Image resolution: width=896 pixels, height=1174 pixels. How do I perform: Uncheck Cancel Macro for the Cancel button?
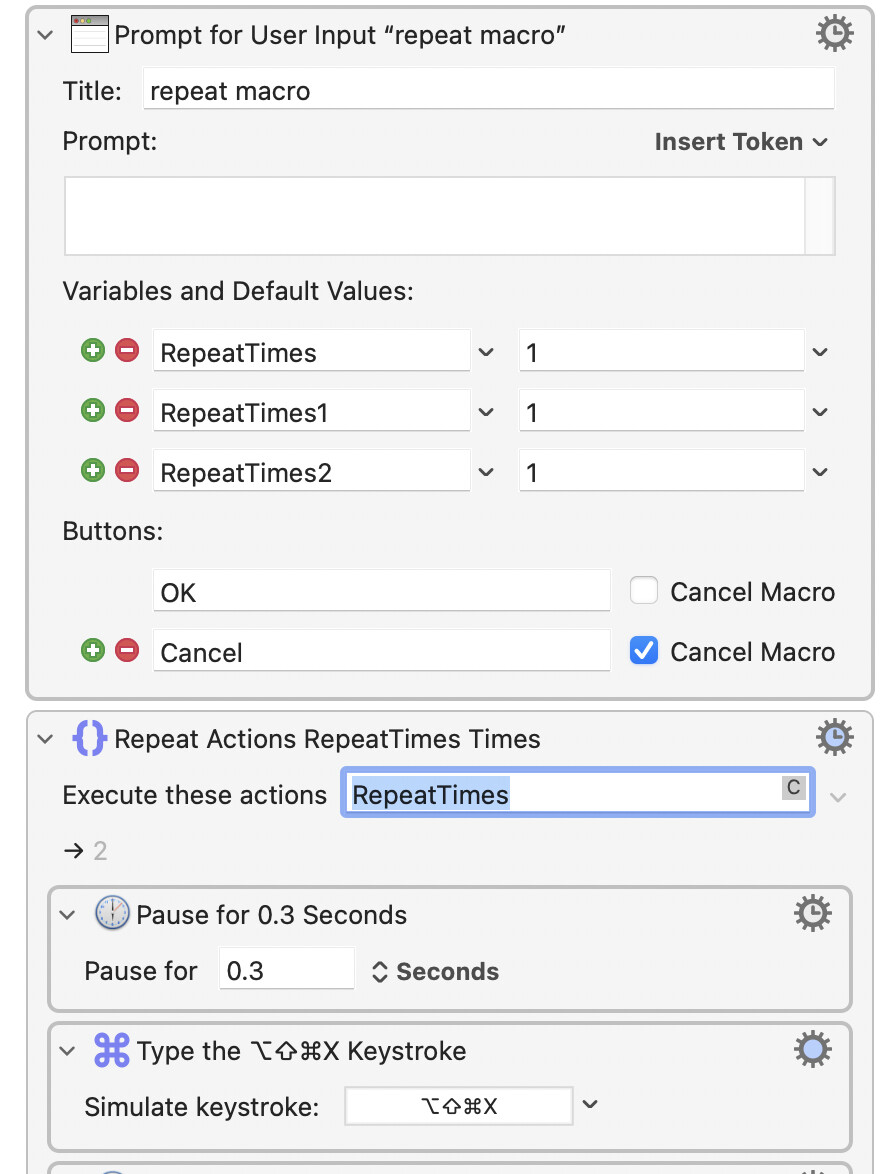(644, 650)
